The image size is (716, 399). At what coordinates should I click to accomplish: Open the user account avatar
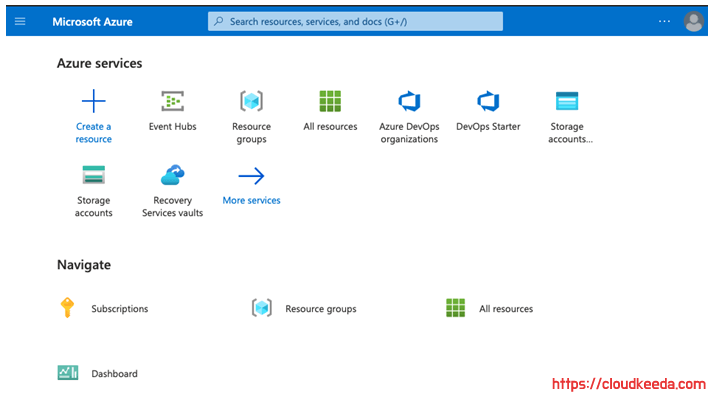tap(693, 21)
